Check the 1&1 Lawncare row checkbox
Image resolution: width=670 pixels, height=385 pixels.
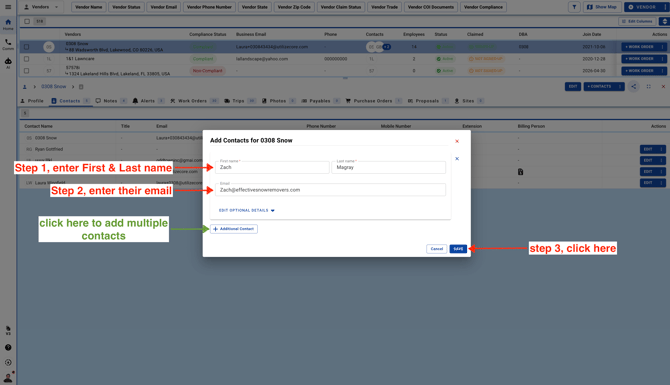(26, 59)
